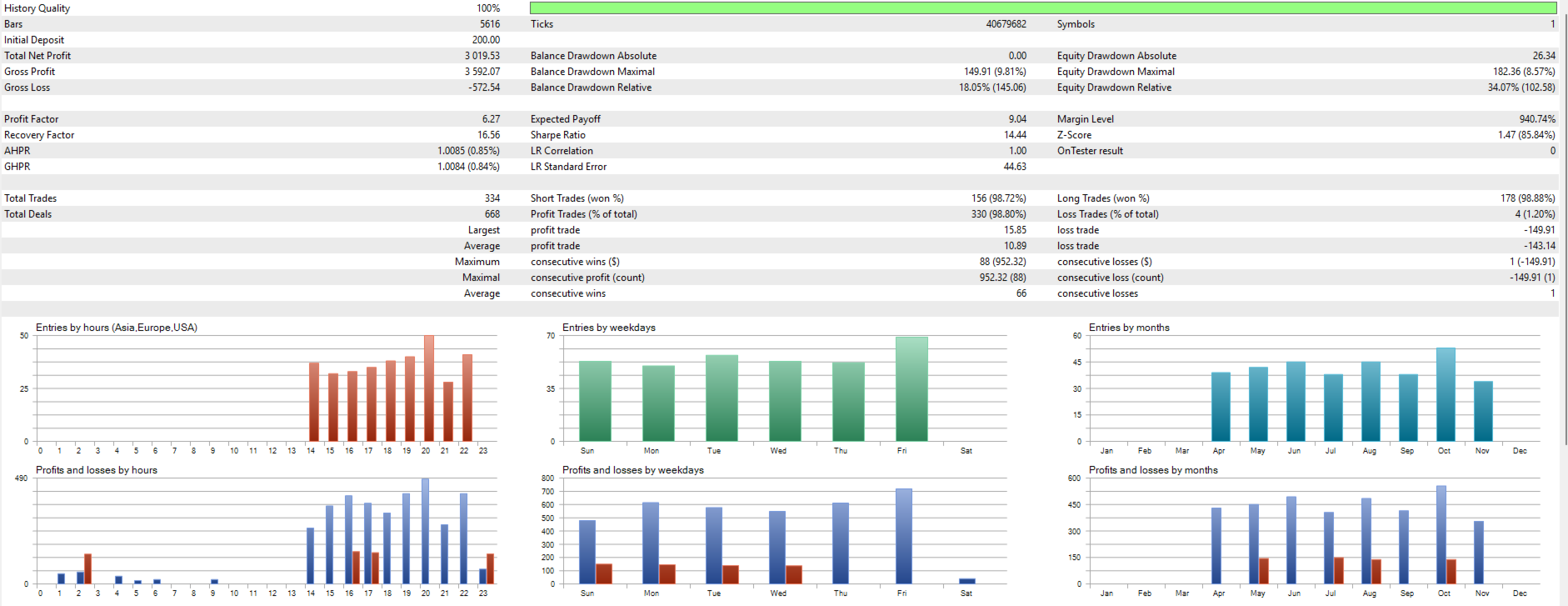1568x606 pixels.
Task: Click the hour 14 bar in Entries by hours
Action: (314, 402)
